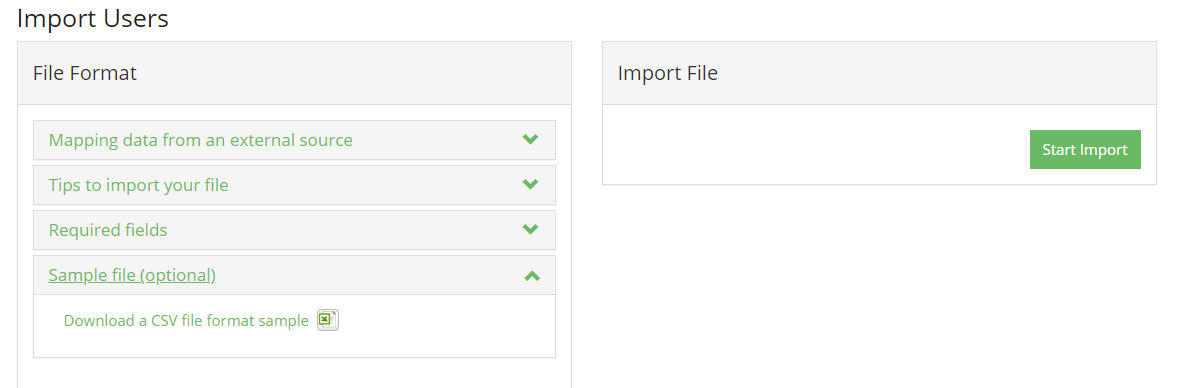Viewport: 1182px width, 388px height.
Task: Download a CSV file format sample
Action: tap(186, 321)
